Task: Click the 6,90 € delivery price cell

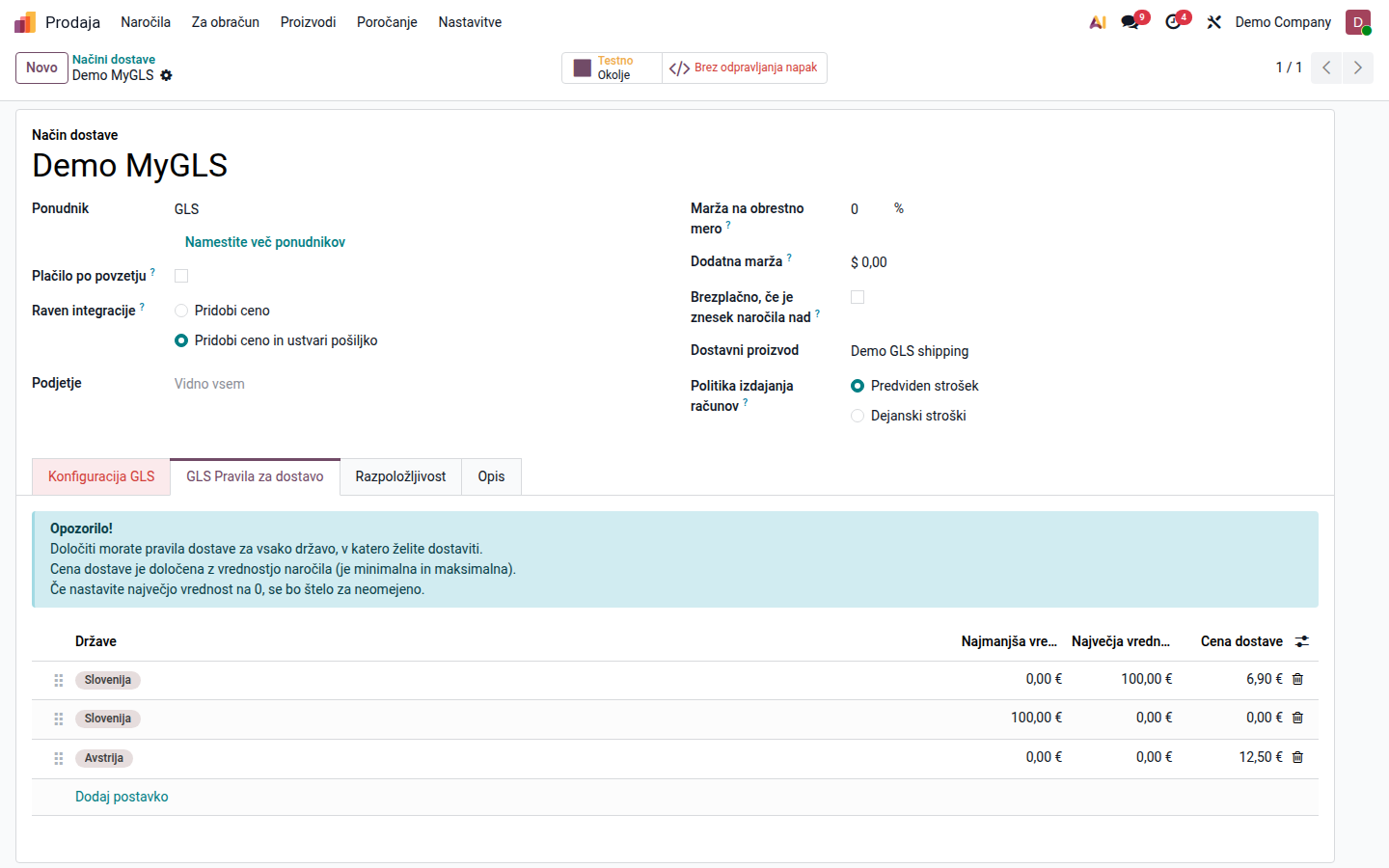Action: pos(1265,679)
